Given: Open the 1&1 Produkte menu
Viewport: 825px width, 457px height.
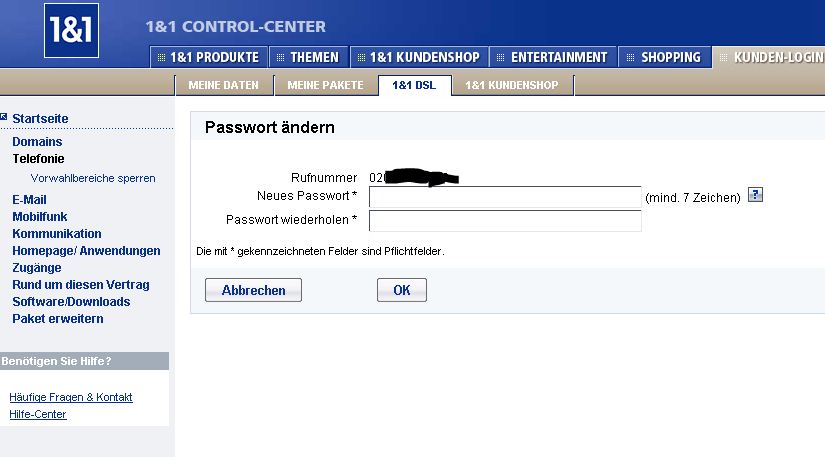Looking at the screenshot, I should tap(209, 58).
